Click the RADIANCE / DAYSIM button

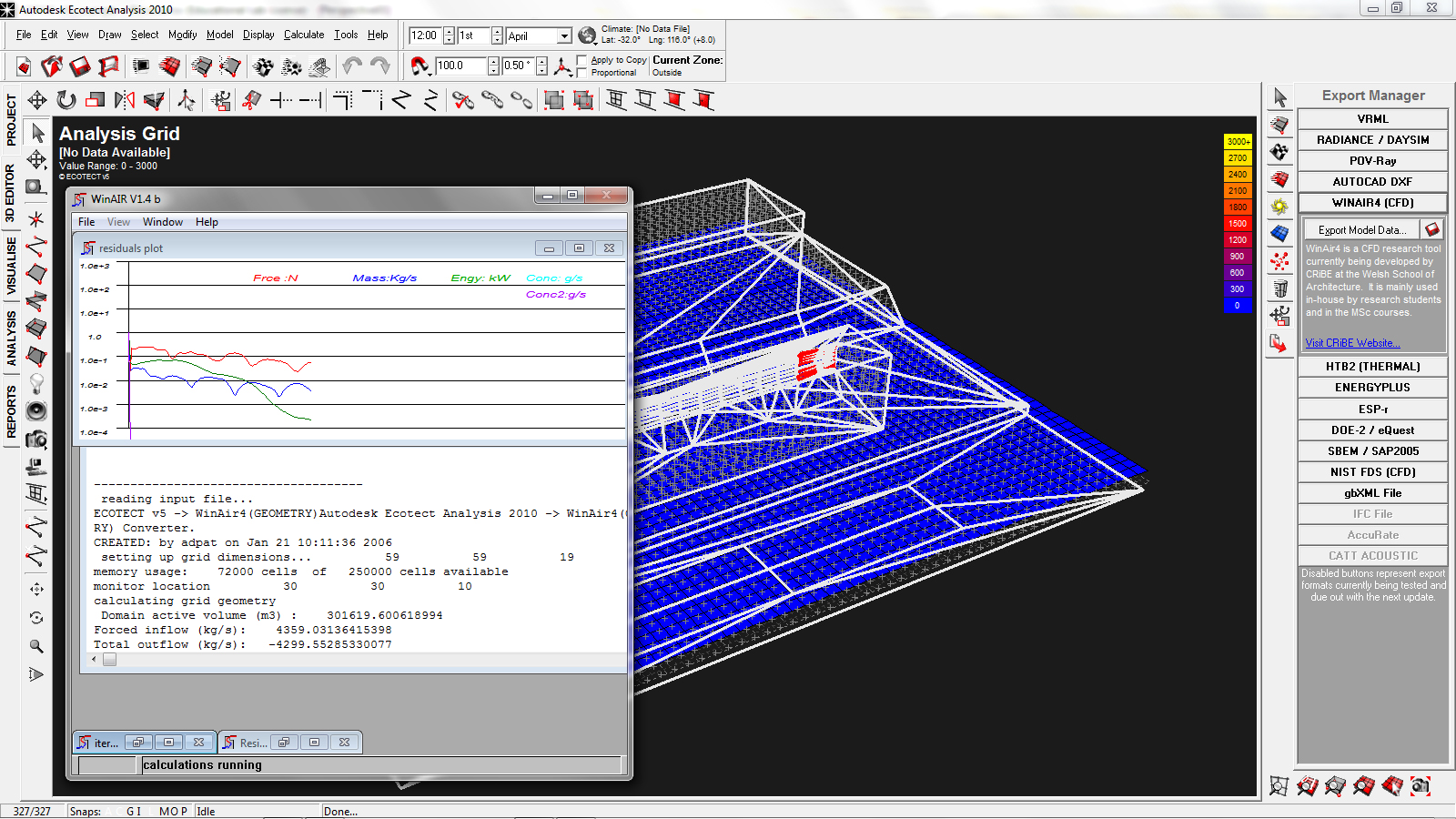[x=1372, y=139]
